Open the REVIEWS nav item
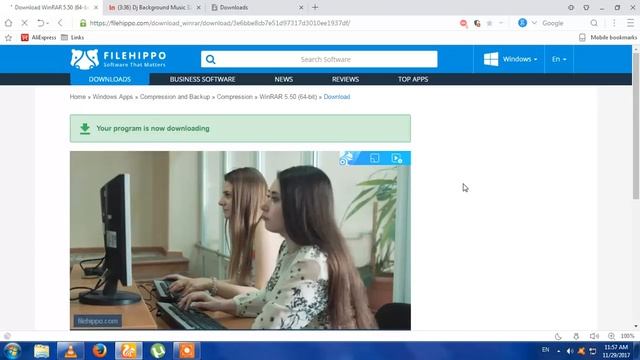The height and width of the screenshot is (360, 640). 345,79
